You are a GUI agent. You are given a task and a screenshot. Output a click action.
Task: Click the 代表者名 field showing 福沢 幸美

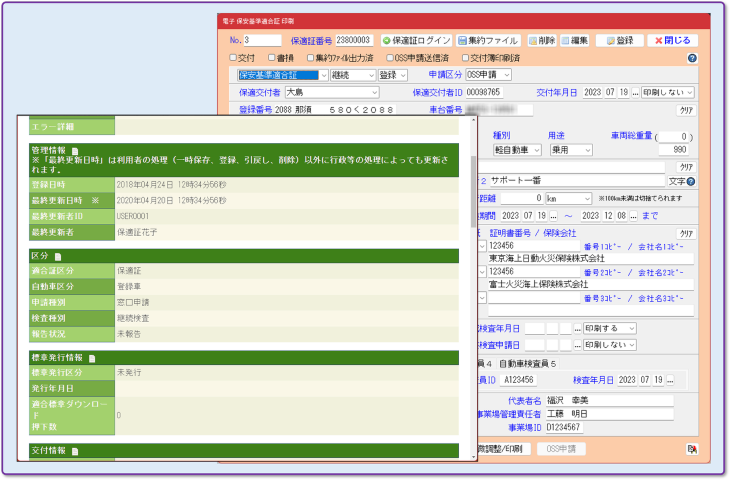pos(609,401)
